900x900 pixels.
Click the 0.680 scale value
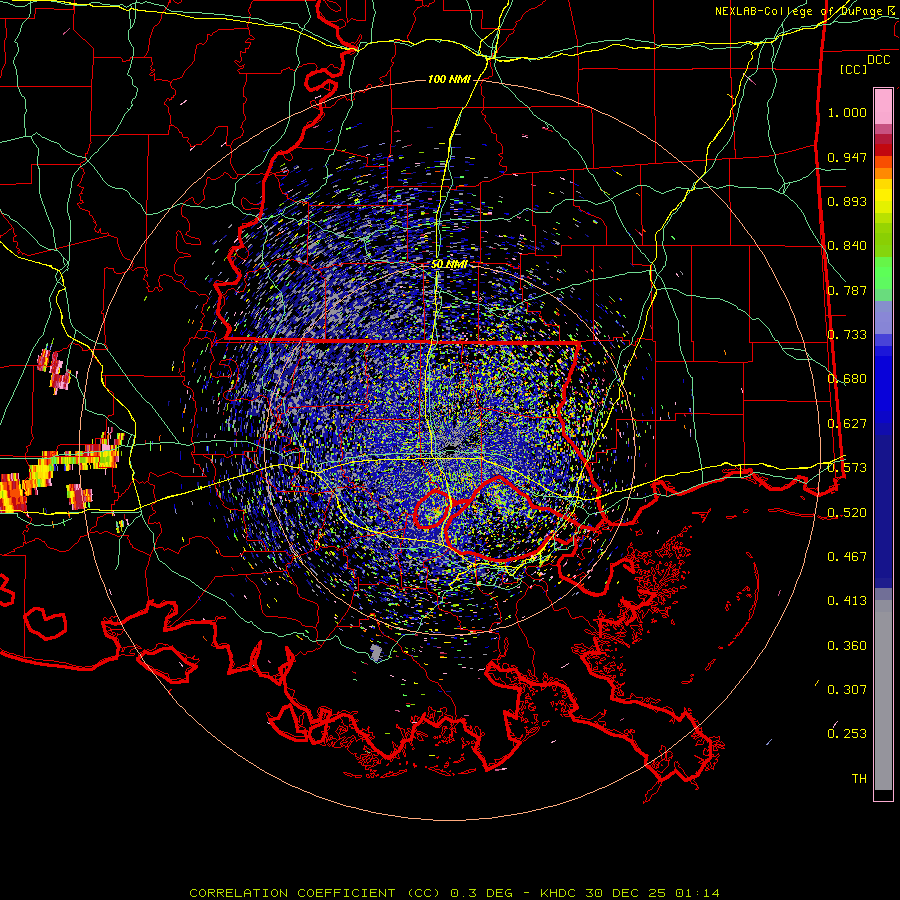[847, 379]
